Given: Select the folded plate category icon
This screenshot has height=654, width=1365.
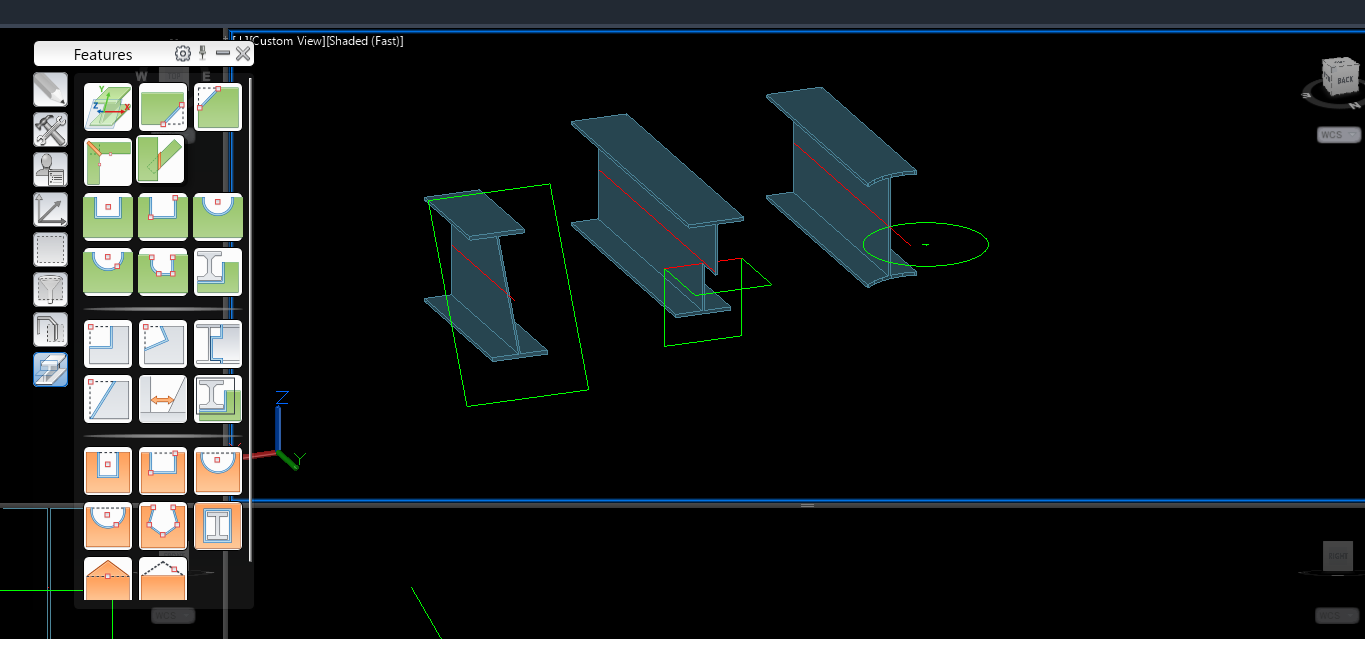Looking at the screenshot, I should 50,329.
